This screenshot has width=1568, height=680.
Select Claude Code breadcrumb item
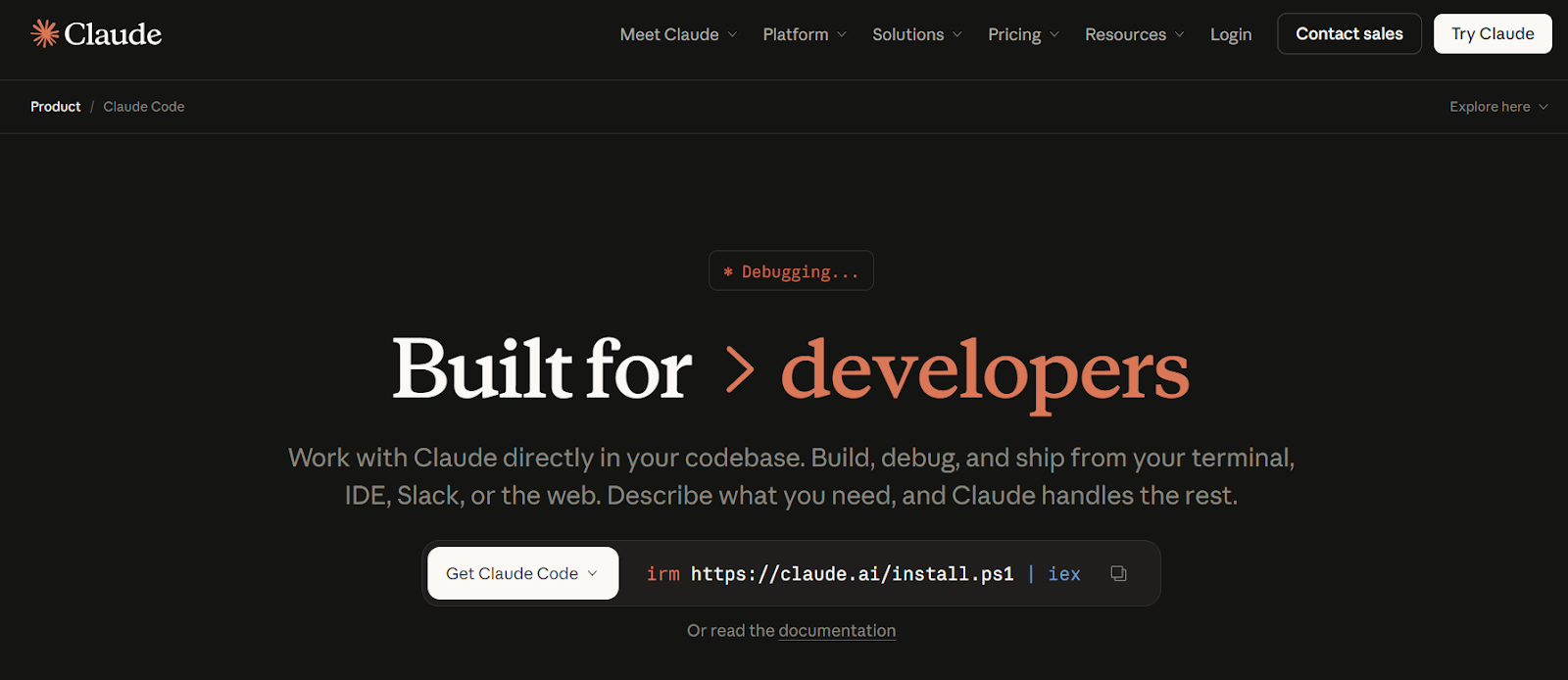pos(144,107)
